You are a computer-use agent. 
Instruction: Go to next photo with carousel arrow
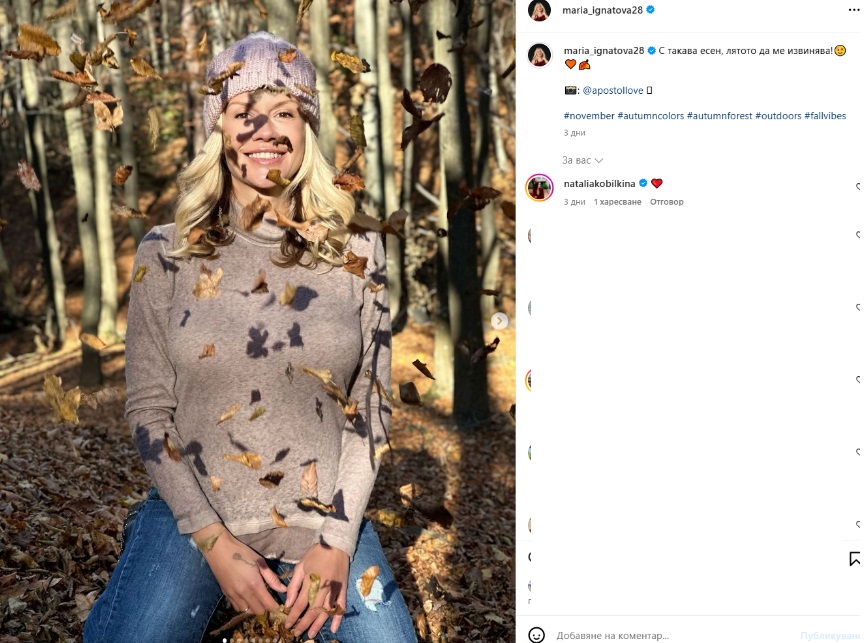coord(499,321)
